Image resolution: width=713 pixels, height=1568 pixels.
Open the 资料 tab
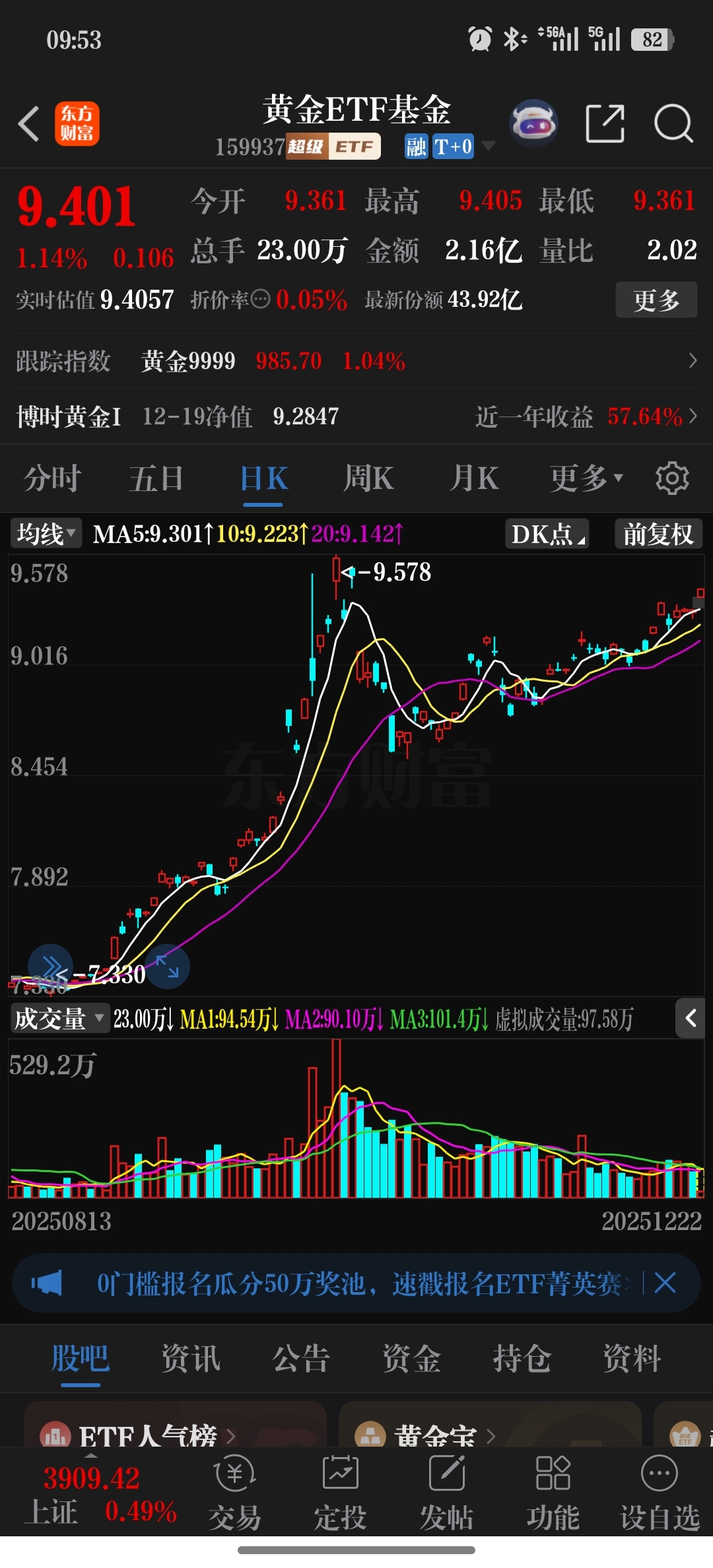[632, 1358]
